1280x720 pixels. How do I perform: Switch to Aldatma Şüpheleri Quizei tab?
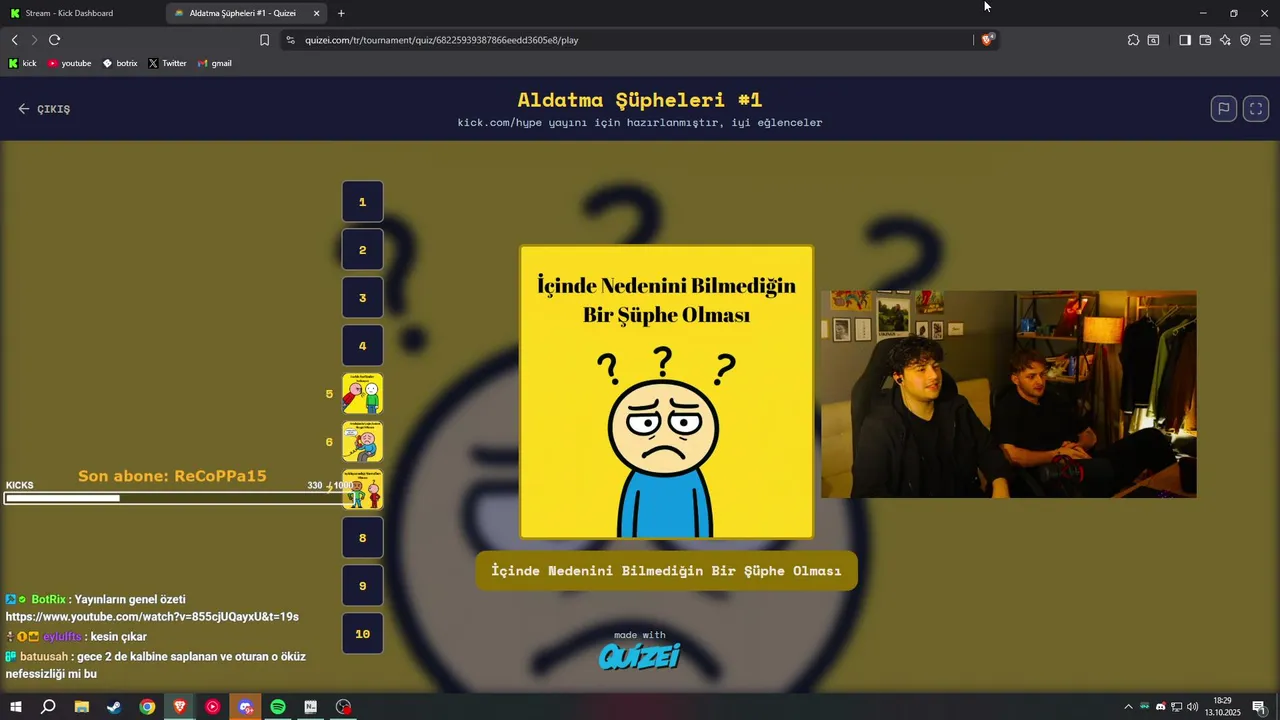click(245, 13)
